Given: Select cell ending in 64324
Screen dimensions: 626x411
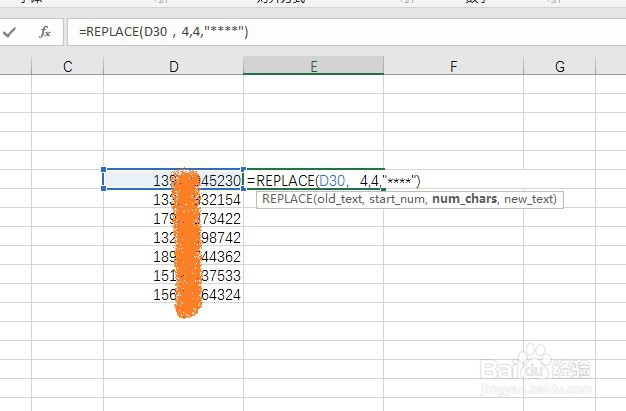Looking at the screenshot, I should (173, 294).
